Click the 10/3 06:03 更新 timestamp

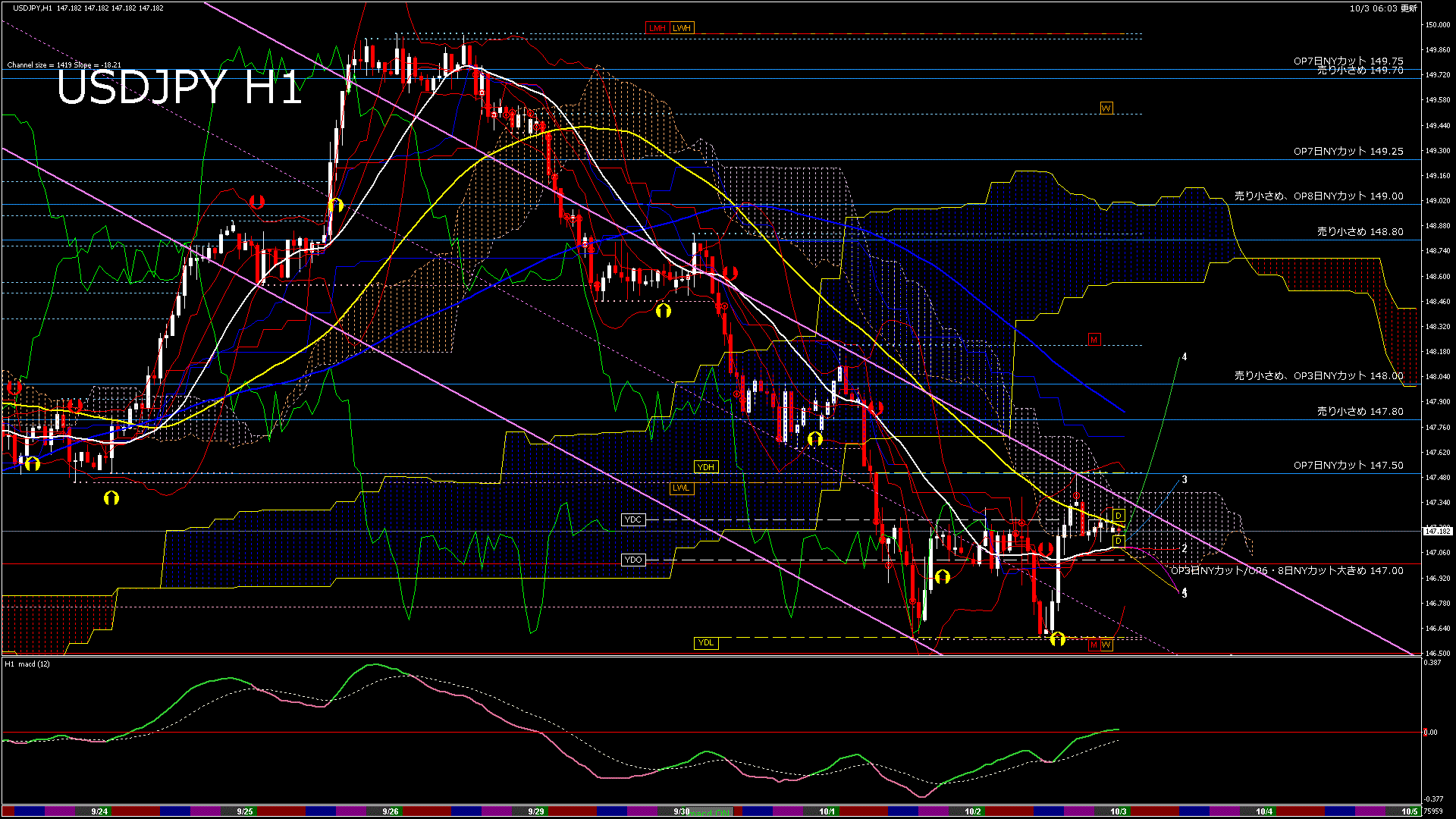(1383, 8)
